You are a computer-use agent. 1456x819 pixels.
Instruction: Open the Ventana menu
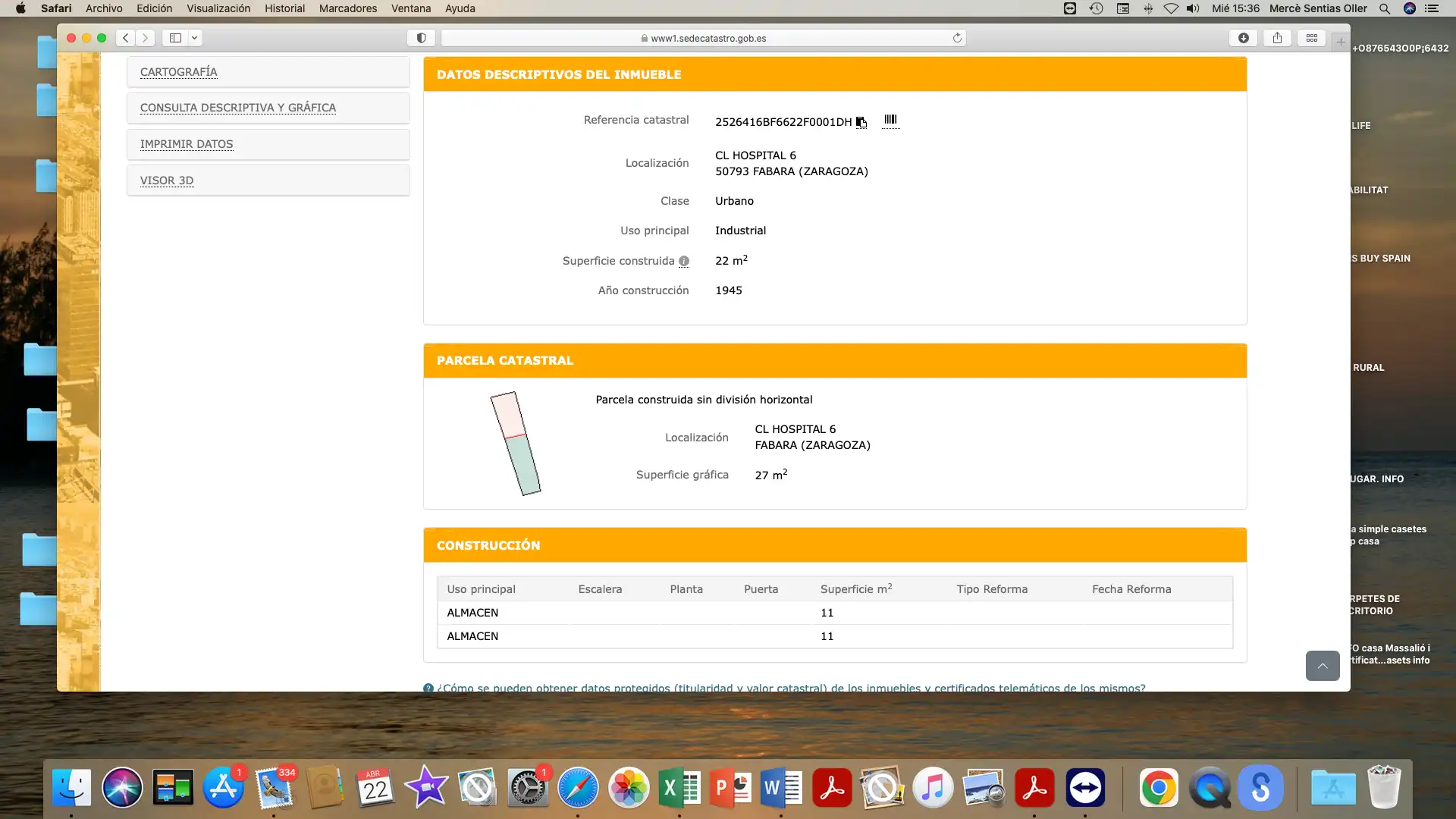(411, 8)
